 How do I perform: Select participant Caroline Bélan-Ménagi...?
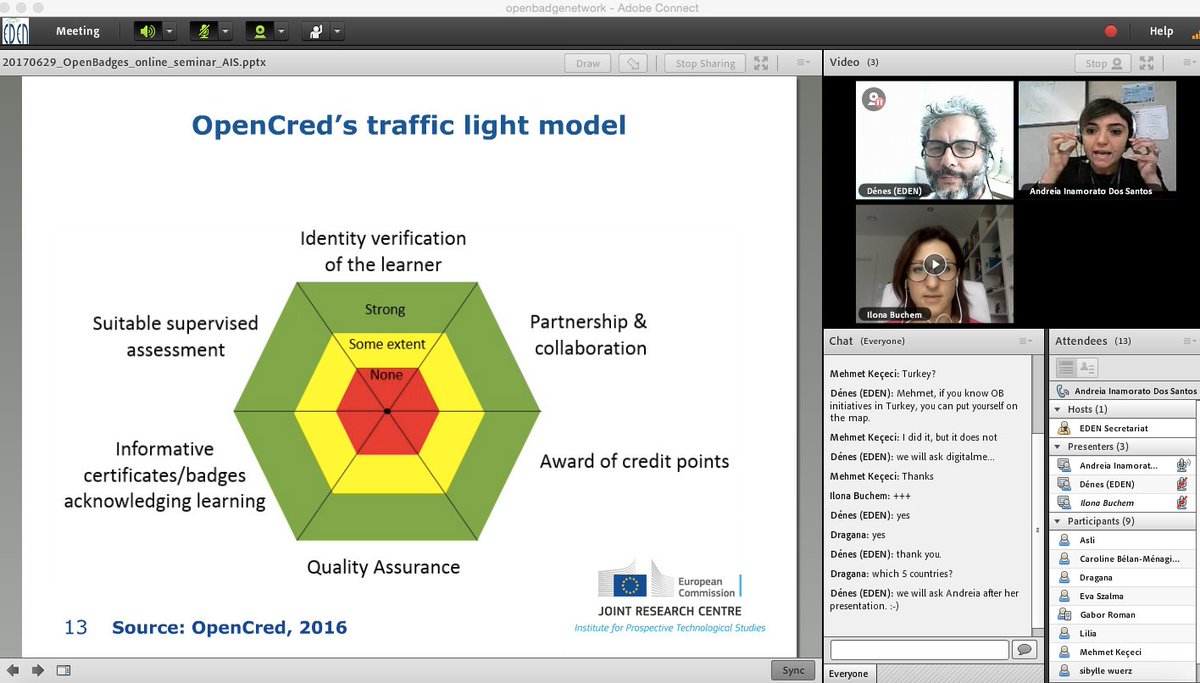(x=1124, y=559)
